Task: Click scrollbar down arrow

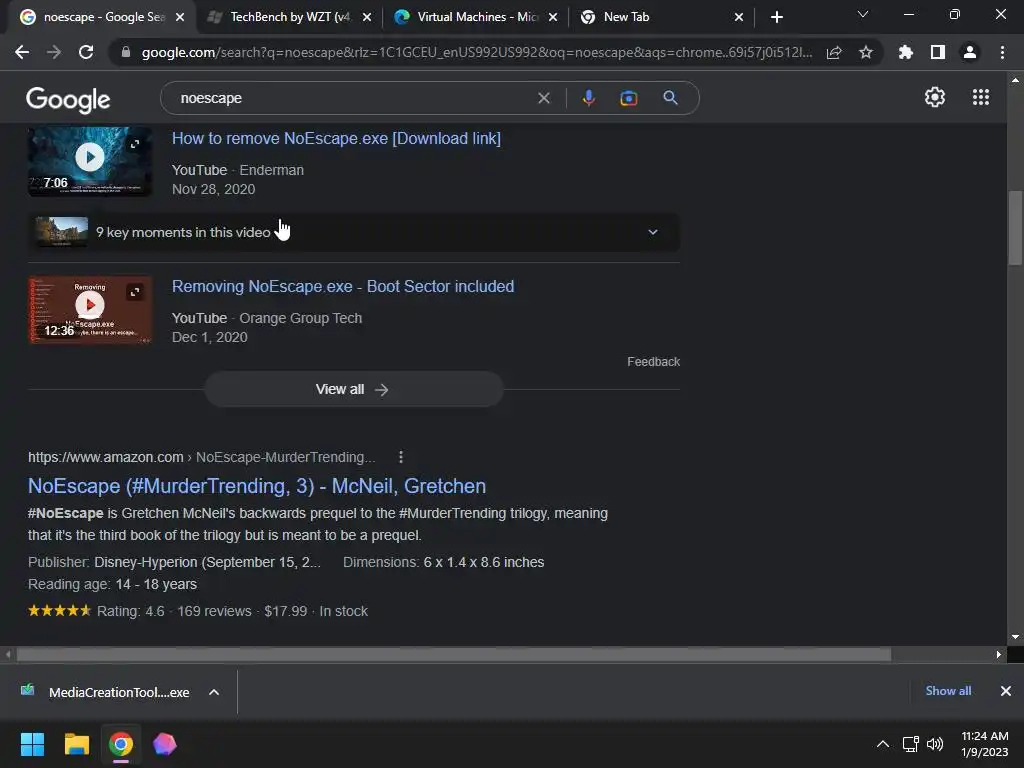Action: click(x=1015, y=637)
